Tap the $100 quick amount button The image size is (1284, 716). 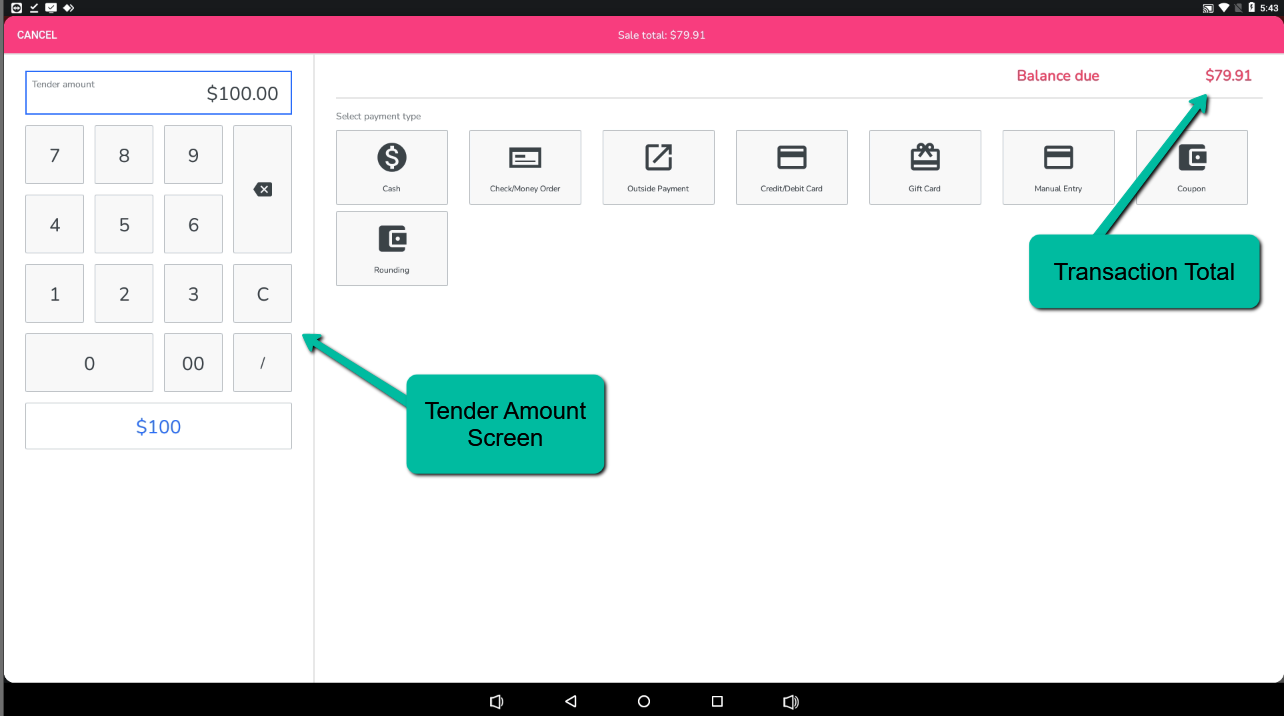click(158, 427)
